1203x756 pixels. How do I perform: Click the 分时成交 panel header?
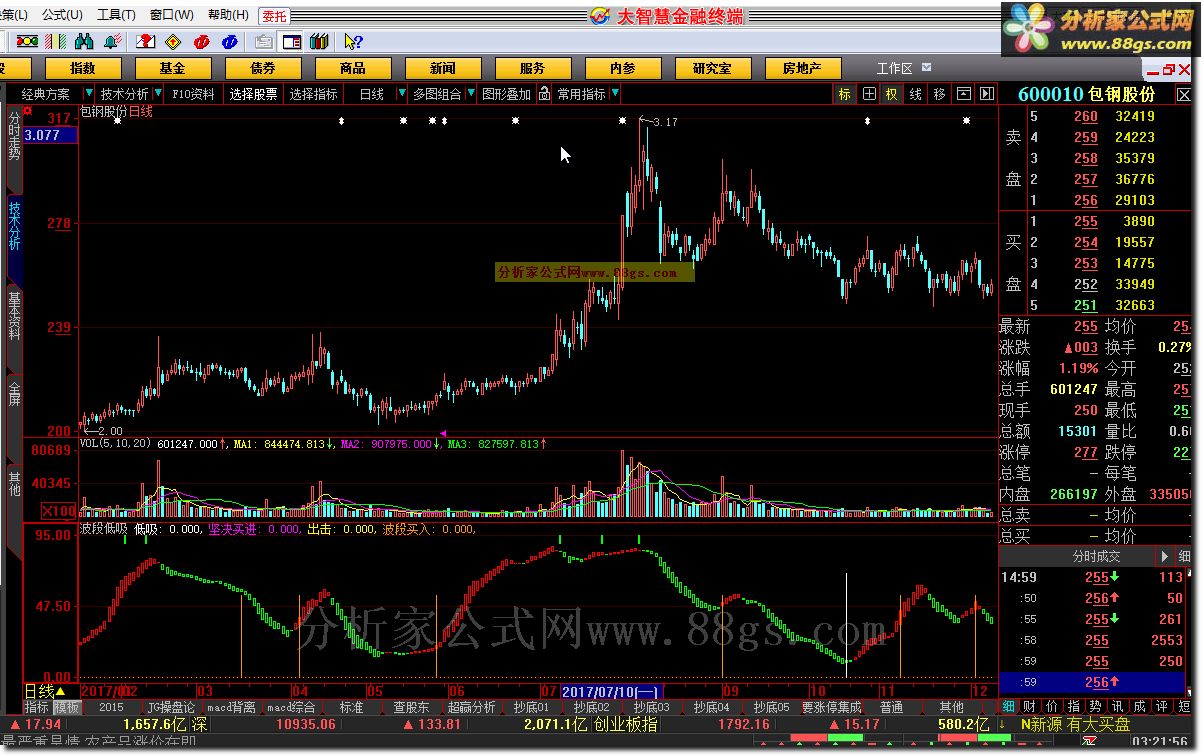1097,556
